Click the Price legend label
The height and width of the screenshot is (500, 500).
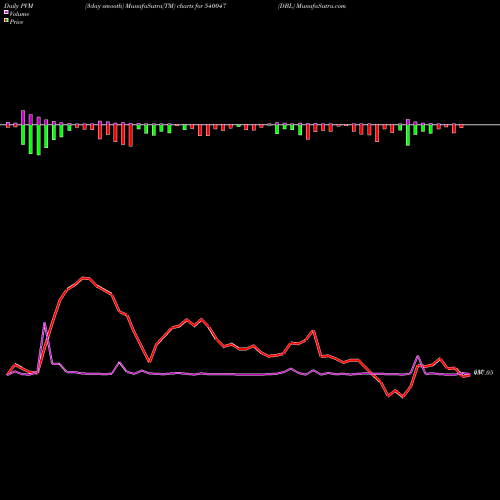[16, 22]
